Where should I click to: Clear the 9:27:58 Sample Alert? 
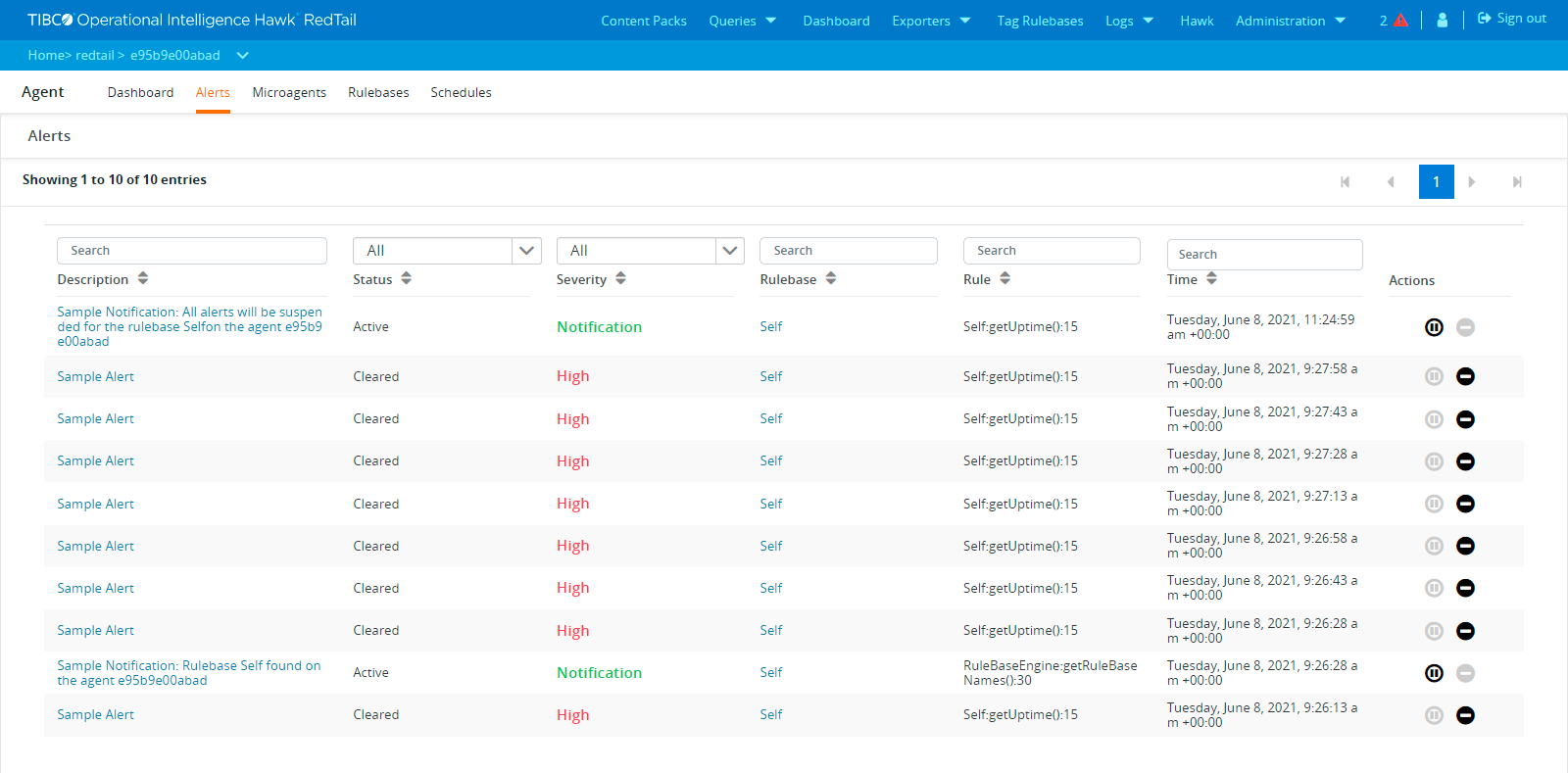[x=1465, y=376]
